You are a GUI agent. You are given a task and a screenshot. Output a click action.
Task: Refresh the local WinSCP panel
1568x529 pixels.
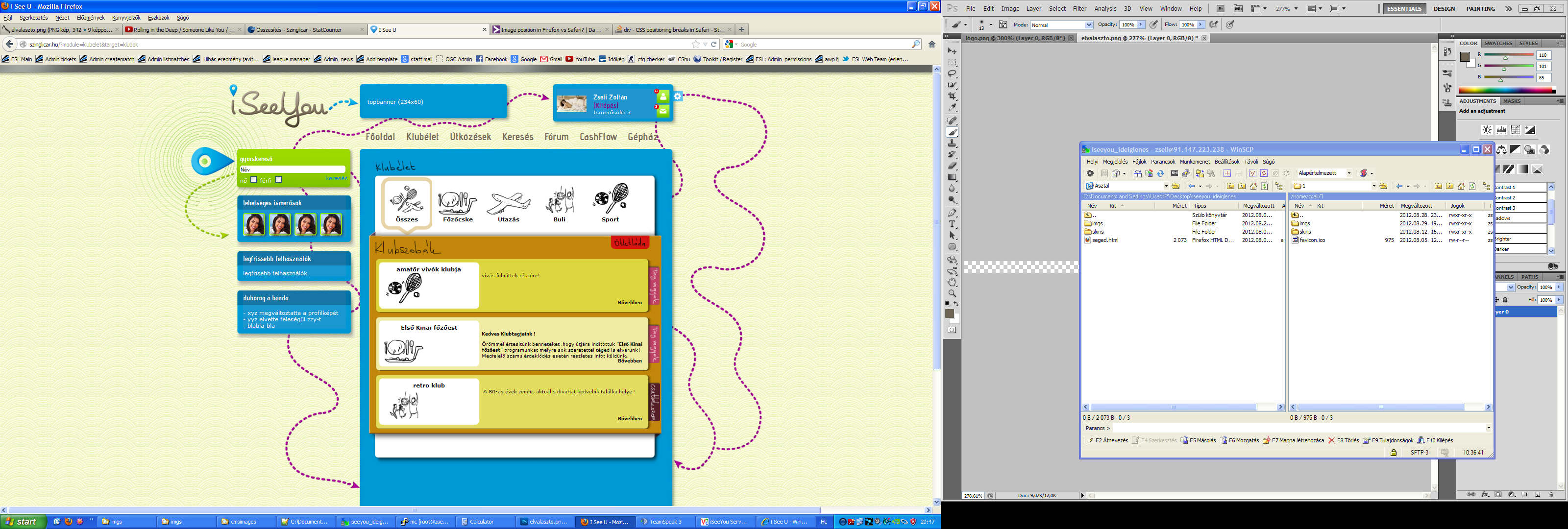tap(1265, 186)
